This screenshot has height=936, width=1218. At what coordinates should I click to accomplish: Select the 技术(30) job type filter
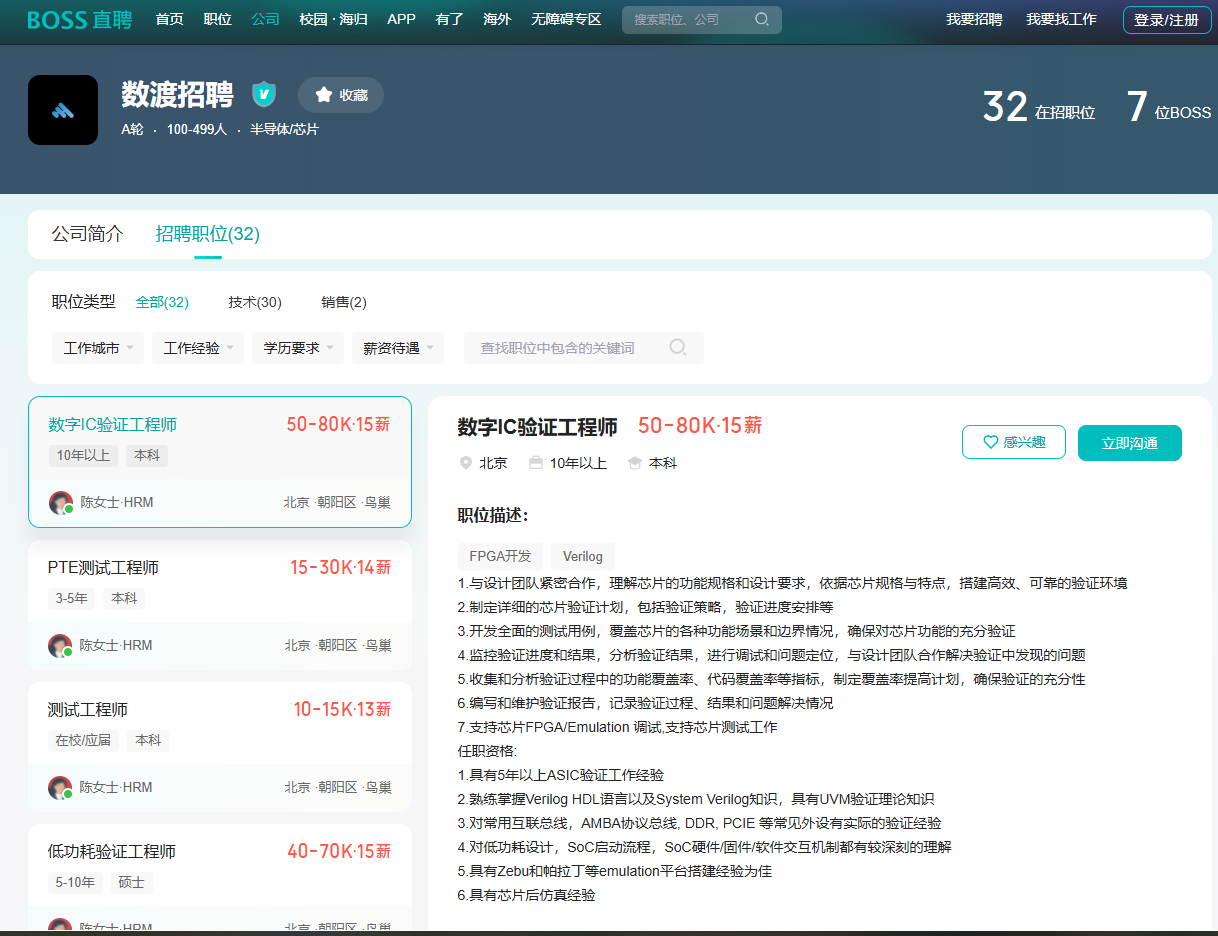pos(254,302)
